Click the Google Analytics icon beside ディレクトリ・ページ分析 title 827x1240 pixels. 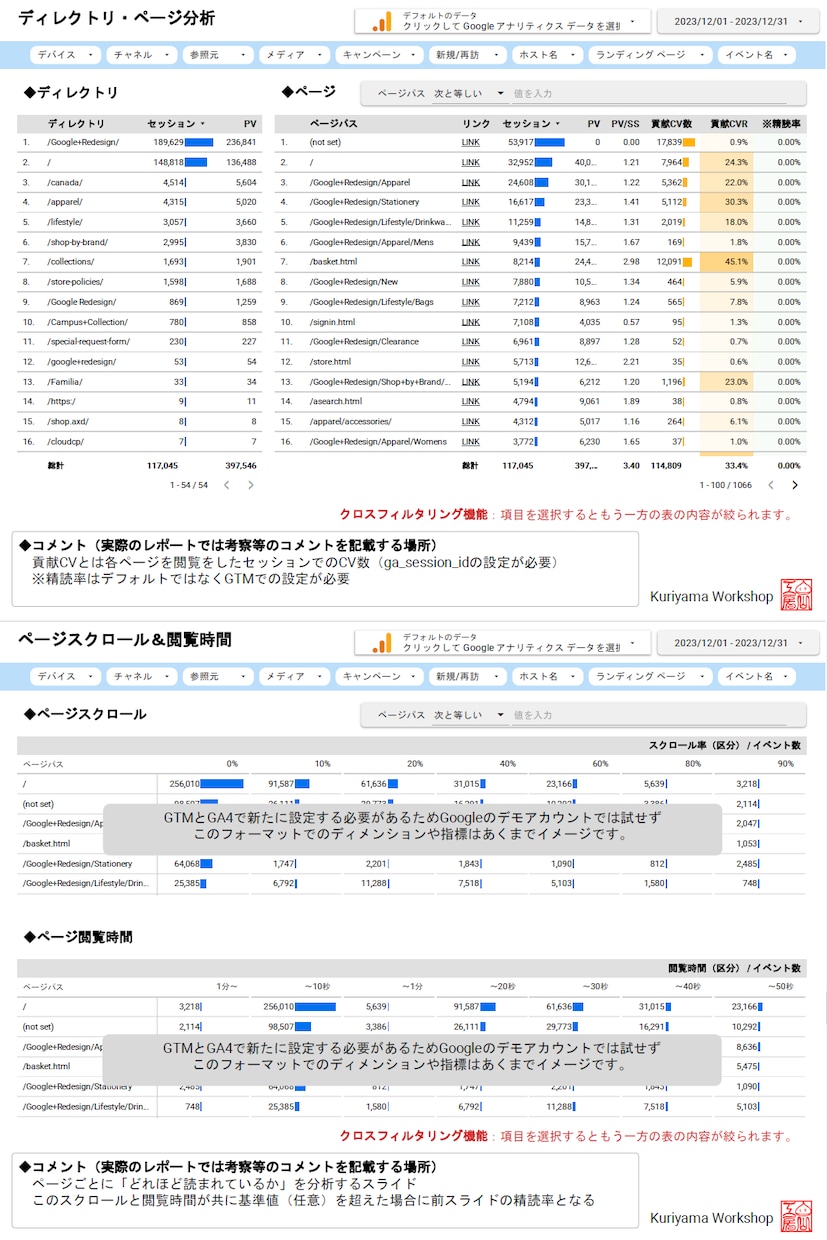382,21
